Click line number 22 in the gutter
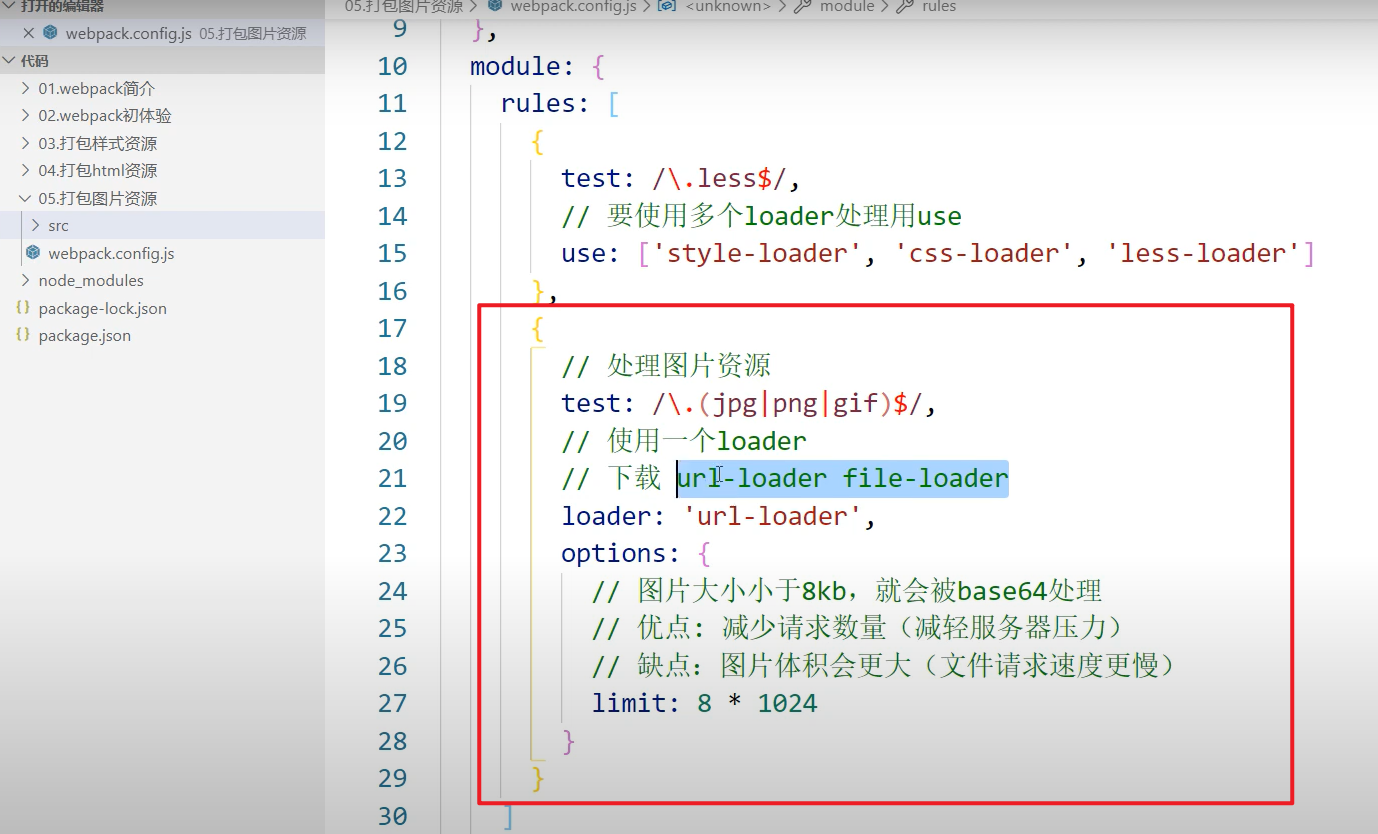 (x=392, y=516)
